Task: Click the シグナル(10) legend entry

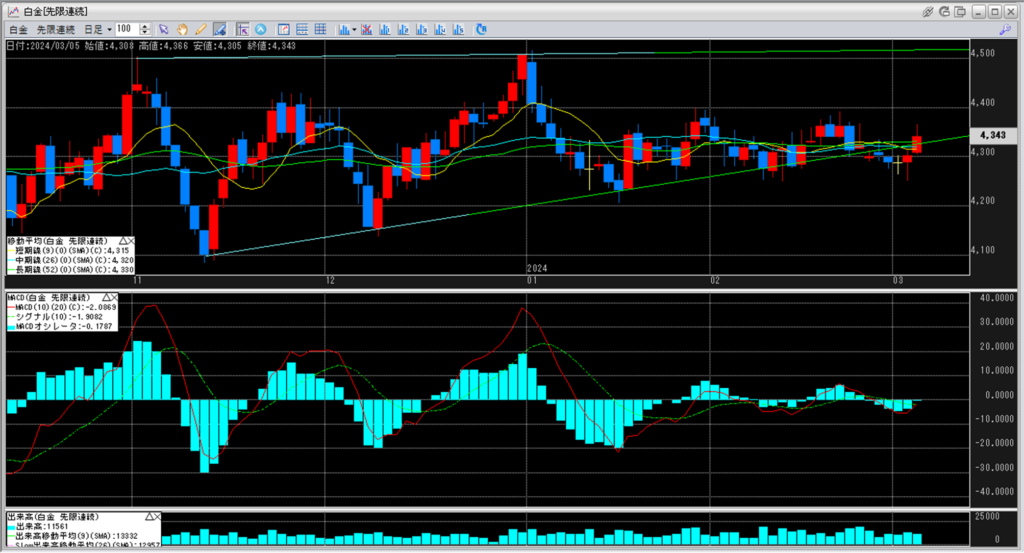Action: click(x=55, y=317)
